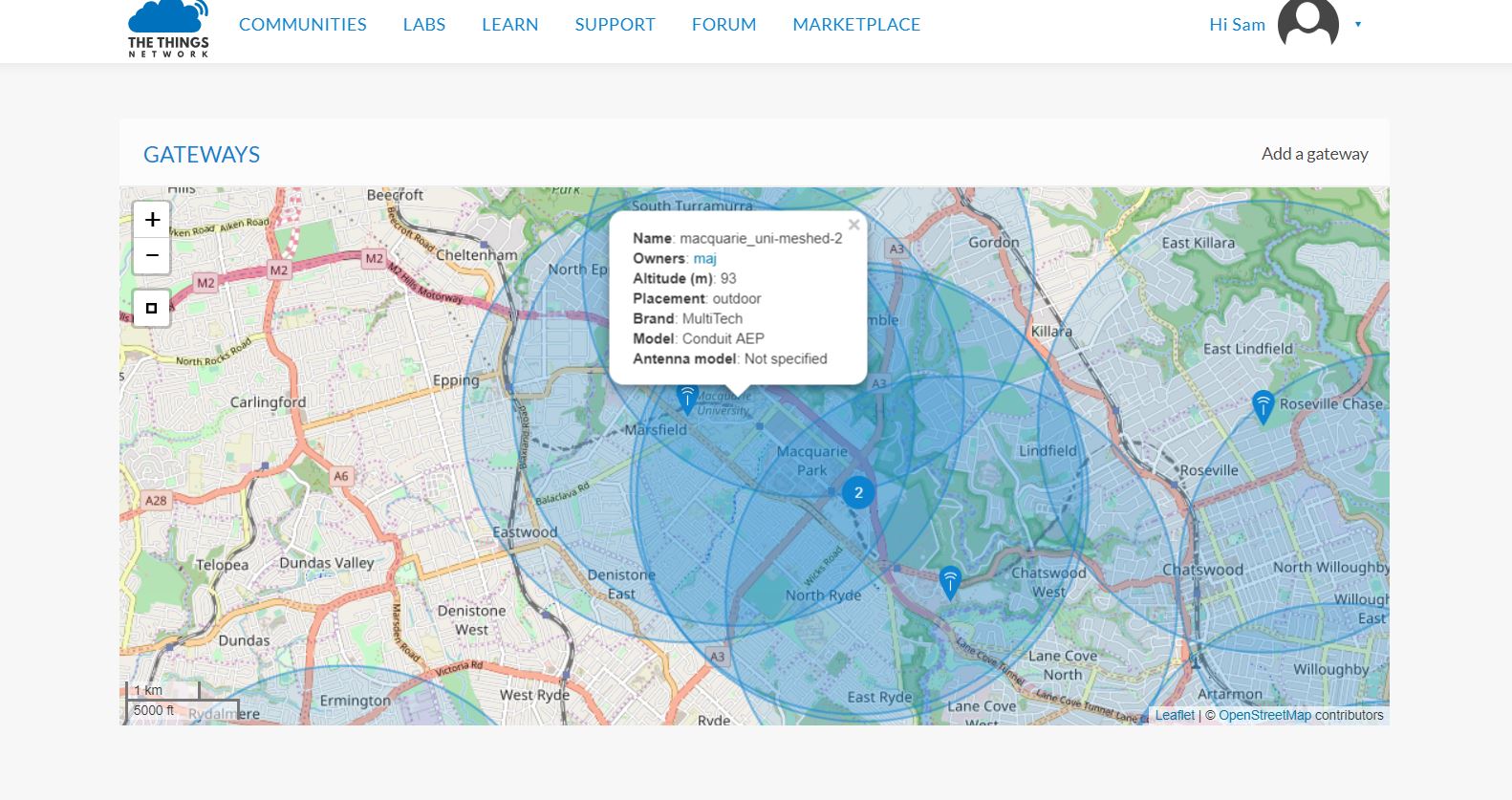Open the Learn page
This screenshot has width=1512, height=800.
[510, 25]
